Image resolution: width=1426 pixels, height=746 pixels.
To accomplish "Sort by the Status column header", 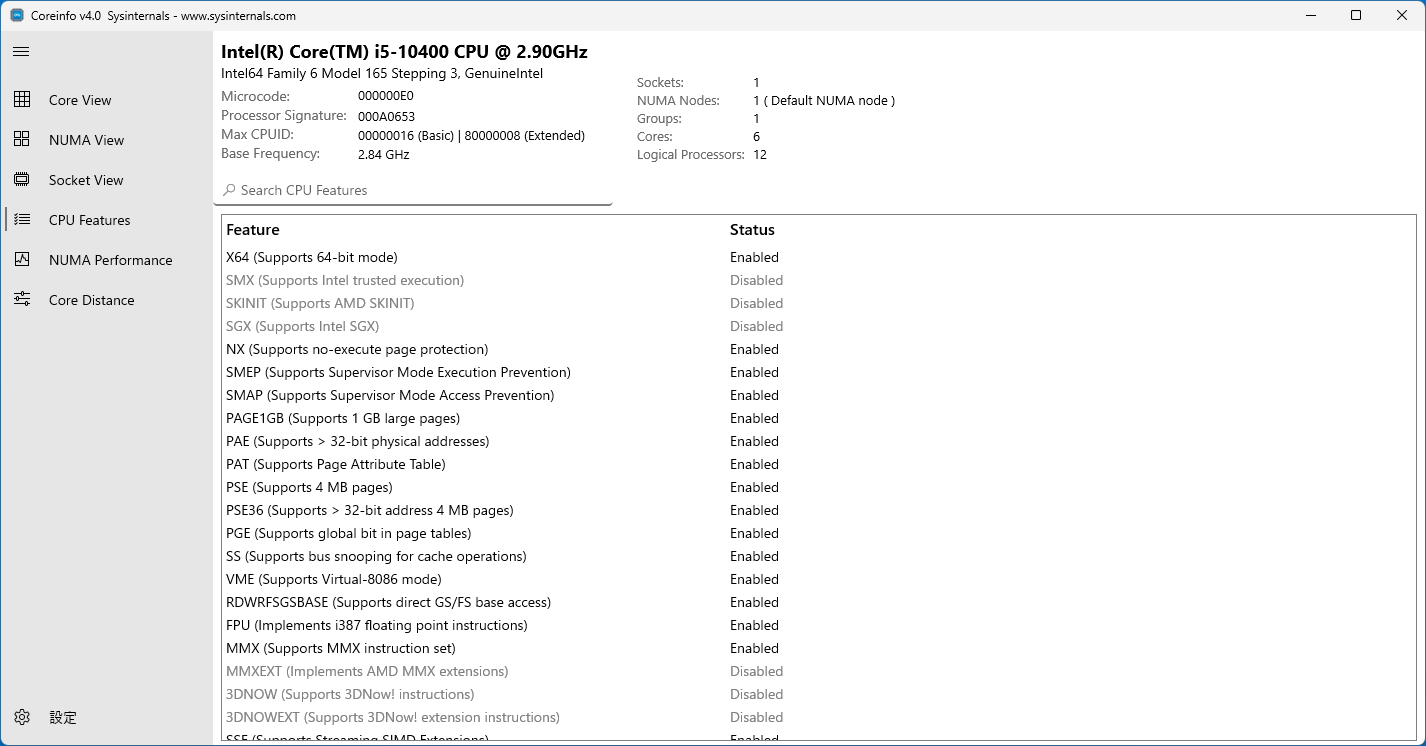I will 752,230.
